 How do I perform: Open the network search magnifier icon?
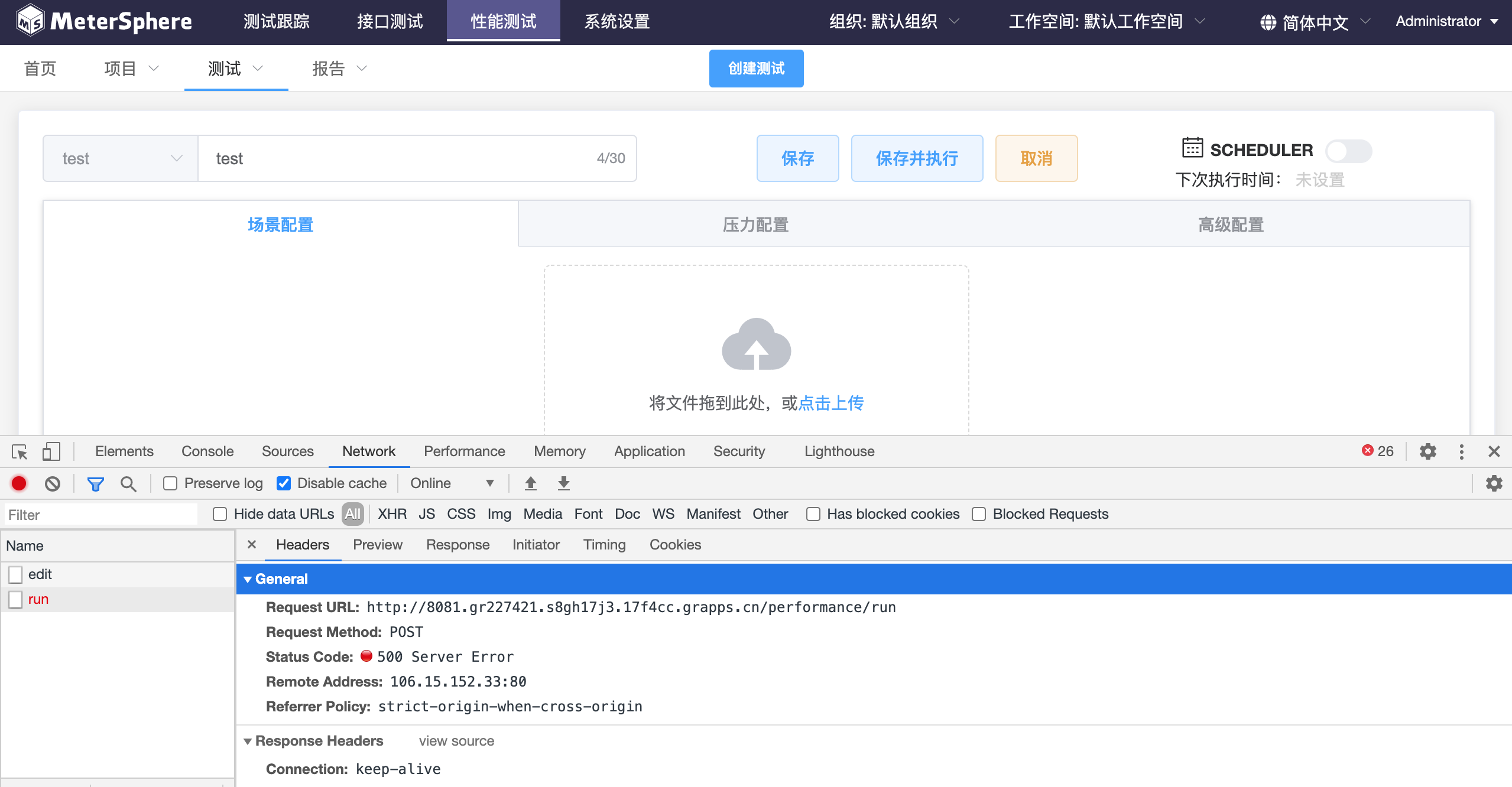pos(128,484)
